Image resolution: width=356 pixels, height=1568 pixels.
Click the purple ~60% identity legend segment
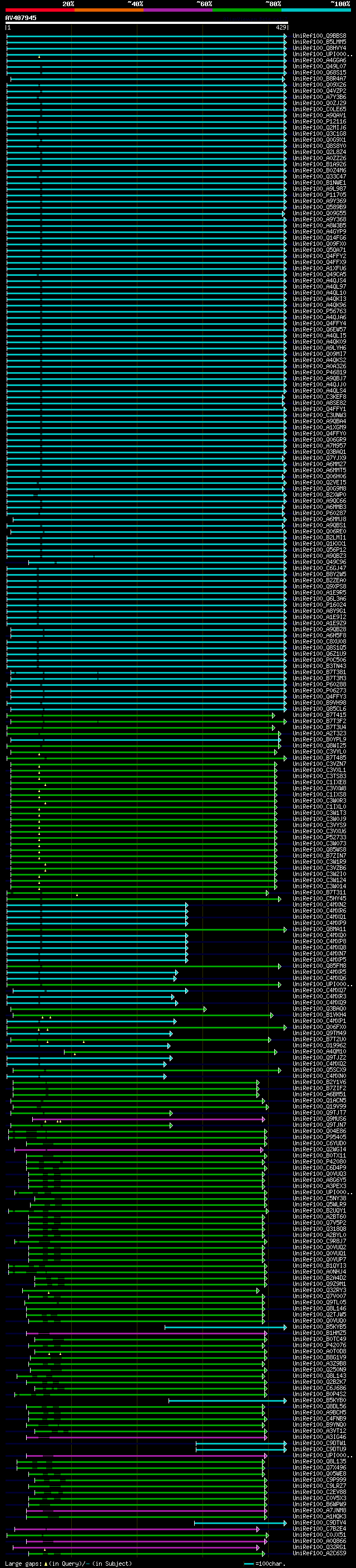click(x=177, y=10)
